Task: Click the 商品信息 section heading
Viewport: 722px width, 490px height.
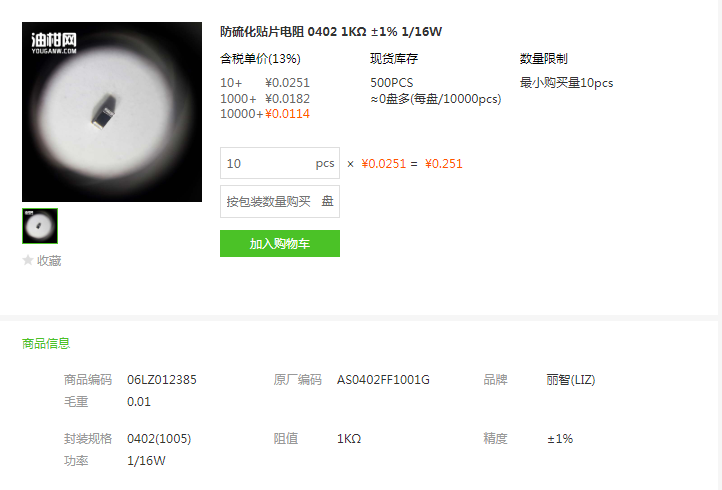Action: tap(46, 344)
